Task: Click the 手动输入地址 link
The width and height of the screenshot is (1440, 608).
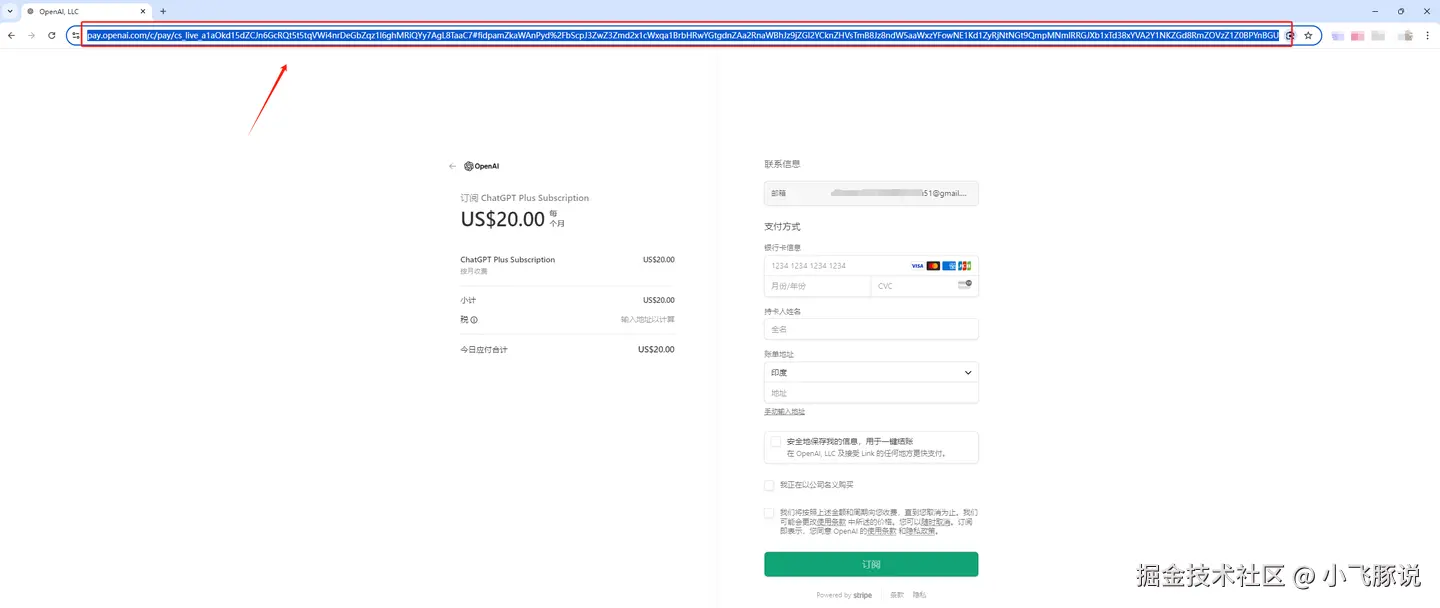Action: 785,411
